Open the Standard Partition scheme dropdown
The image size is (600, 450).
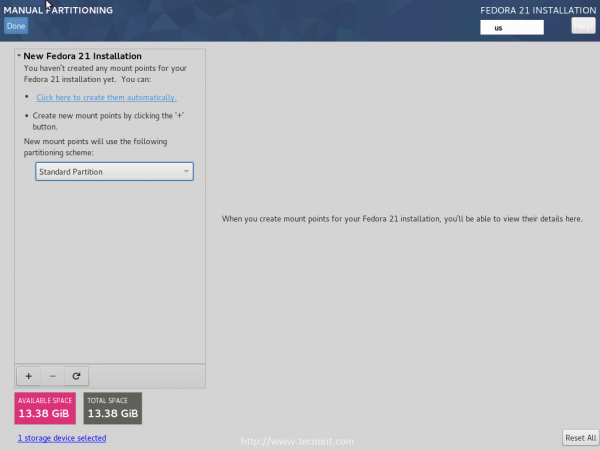[x=114, y=171]
